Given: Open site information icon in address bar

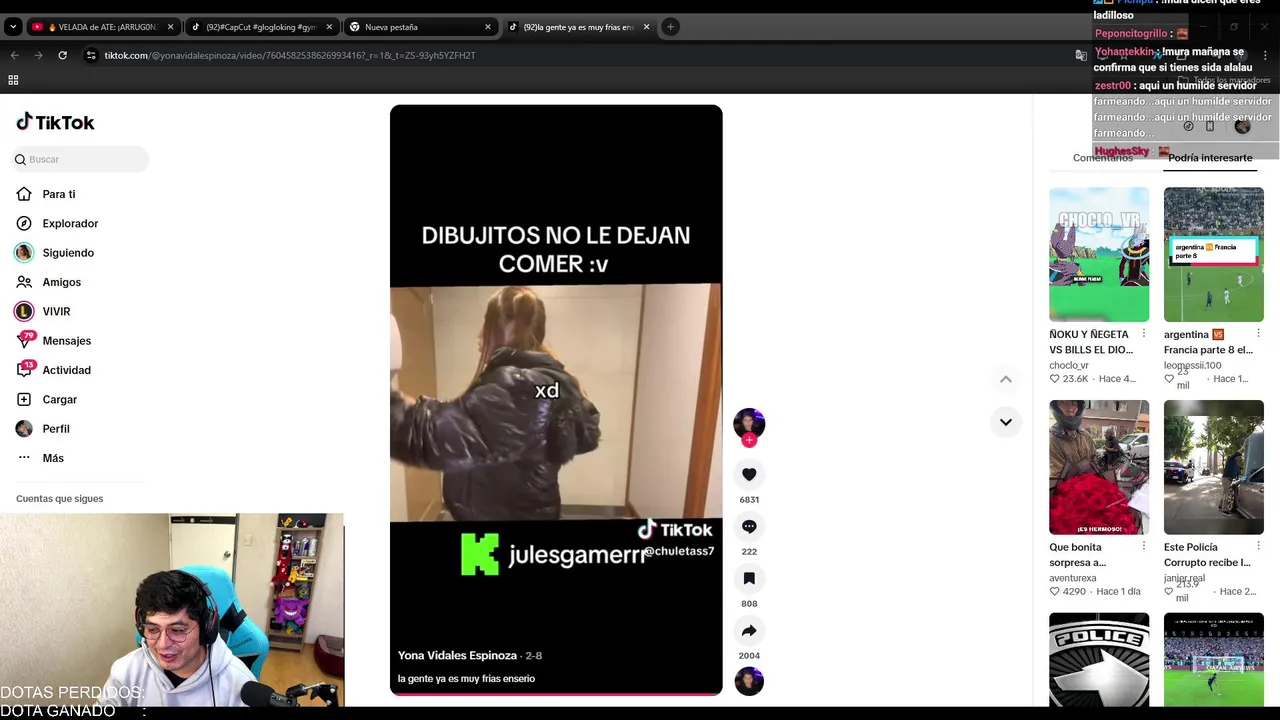Looking at the screenshot, I should point(91,55).
